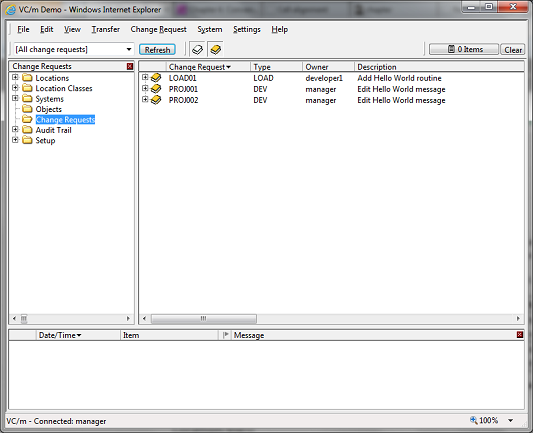Click the LOAD01 yellow book icon

(156, 78)
